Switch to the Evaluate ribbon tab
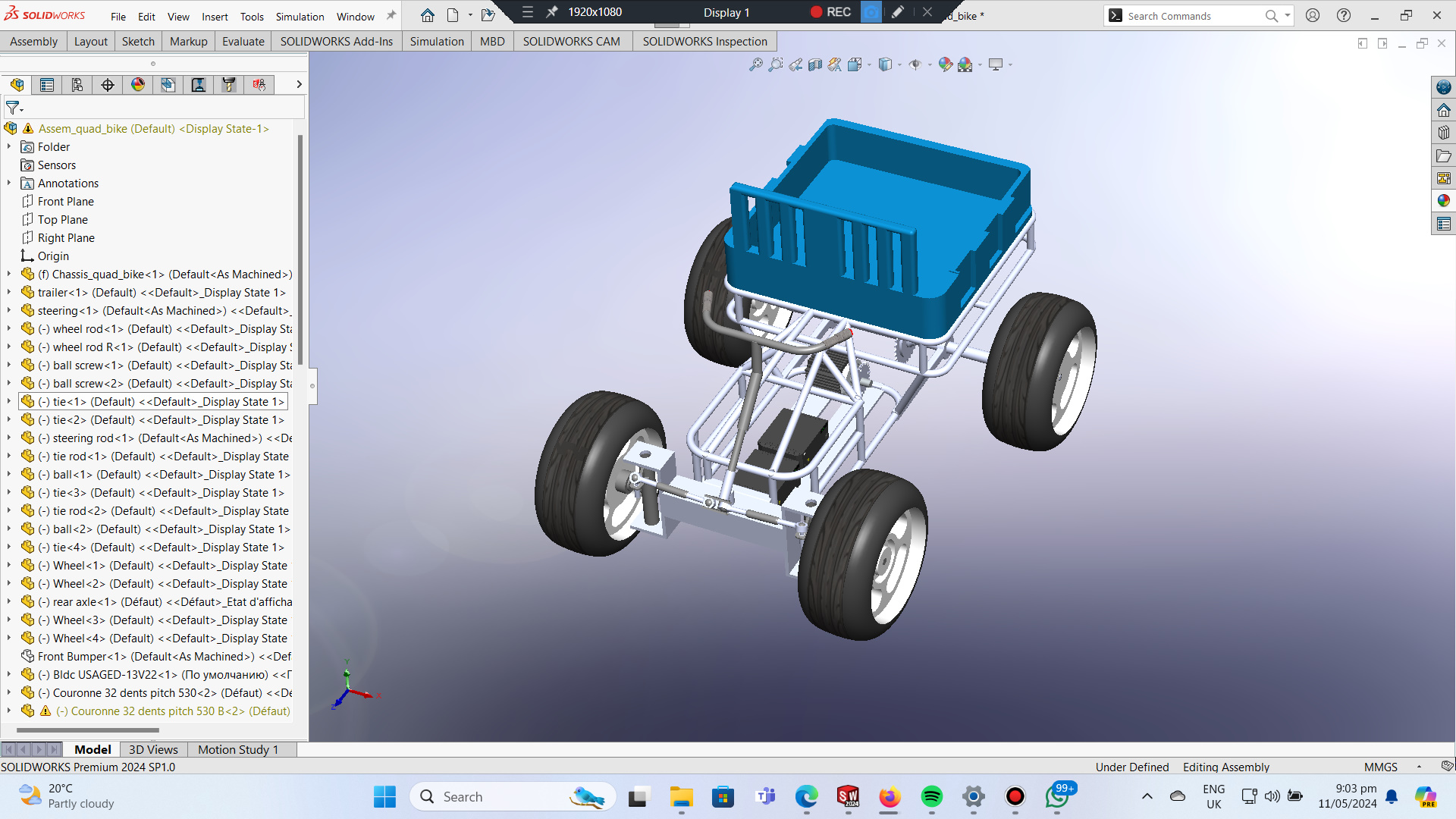Screen dimensions: 1456x819 click(x=243, y=42)
